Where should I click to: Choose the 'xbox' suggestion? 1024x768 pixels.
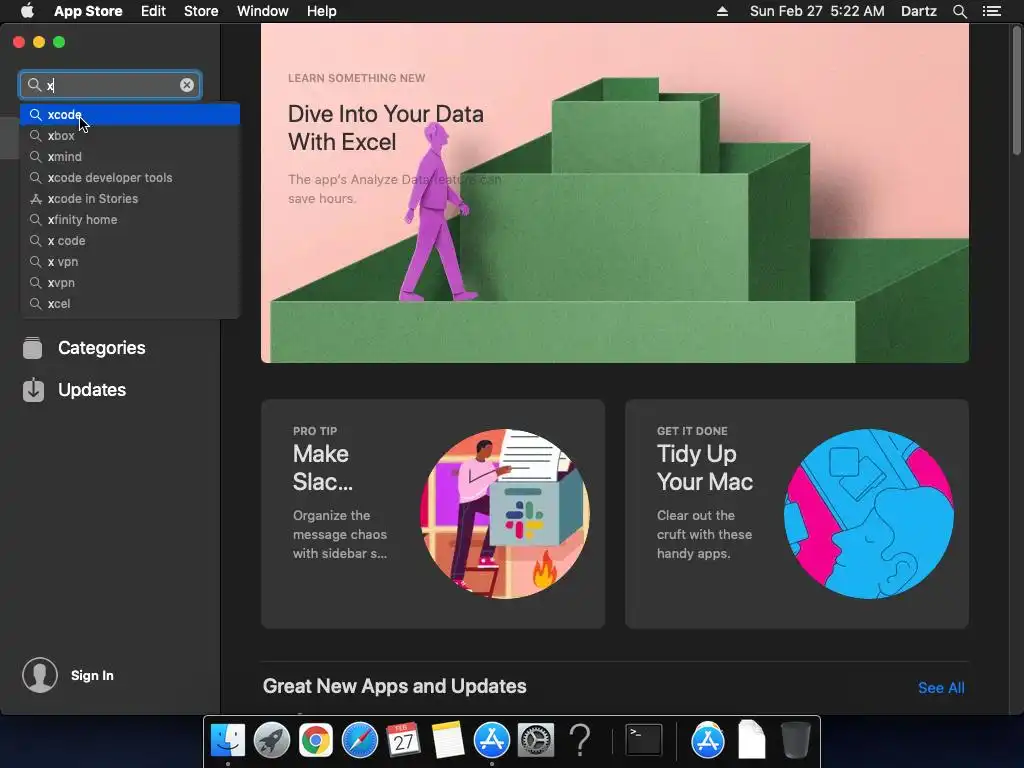130,136
